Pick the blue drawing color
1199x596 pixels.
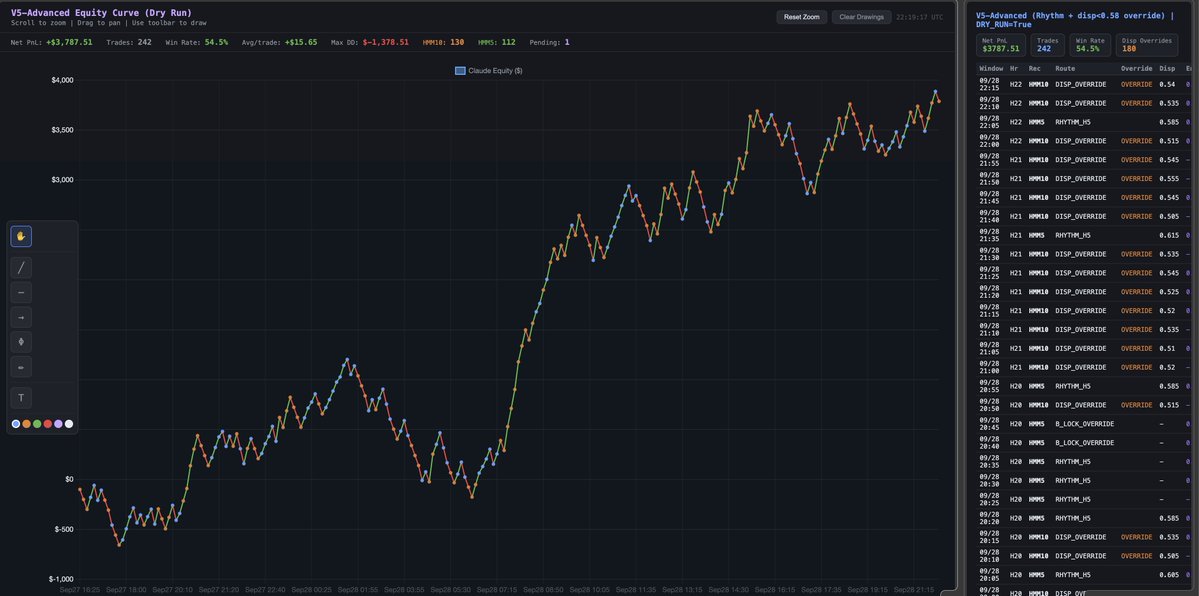point(16,424)
